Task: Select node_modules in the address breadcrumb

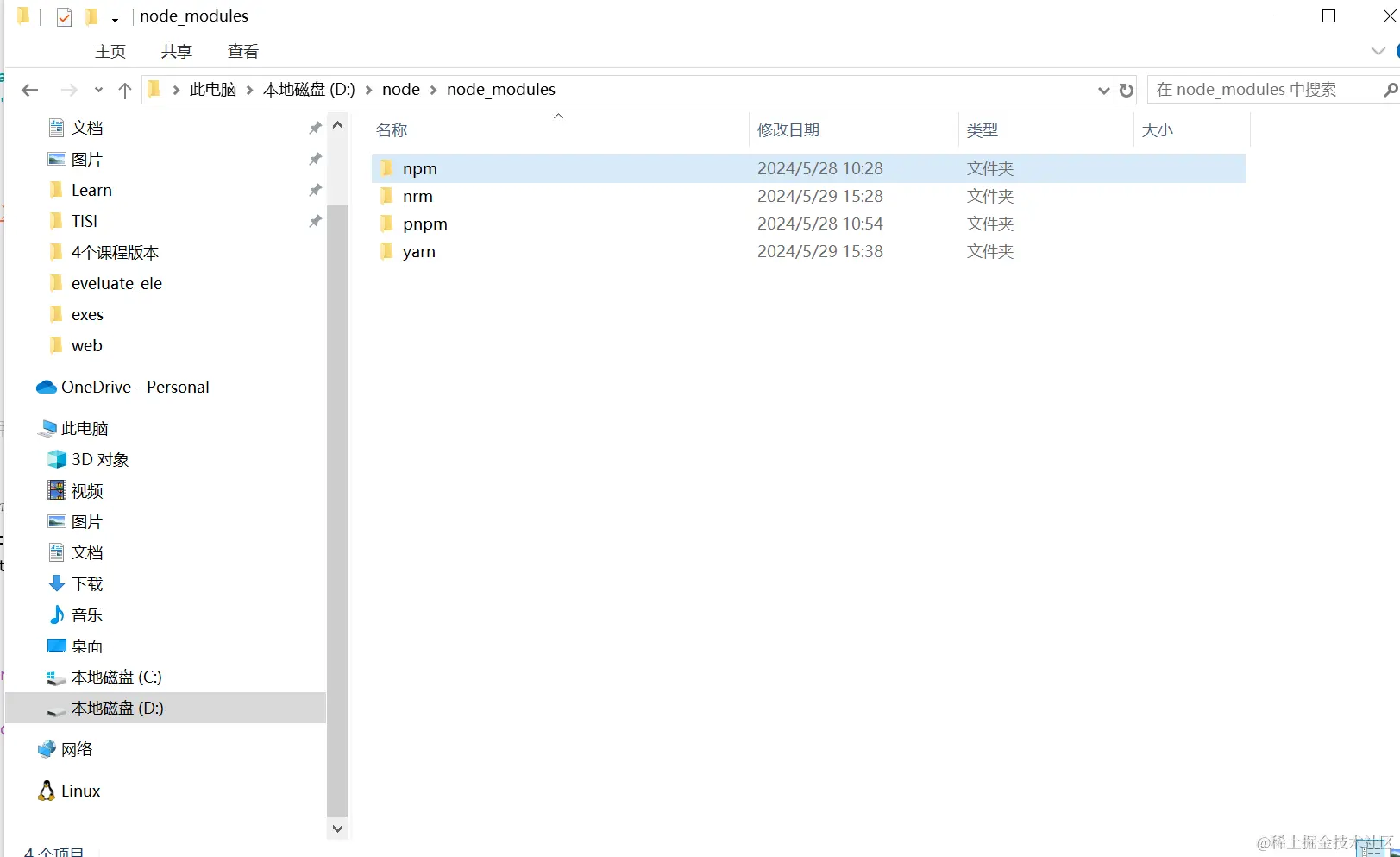Action: coord(501,90)
